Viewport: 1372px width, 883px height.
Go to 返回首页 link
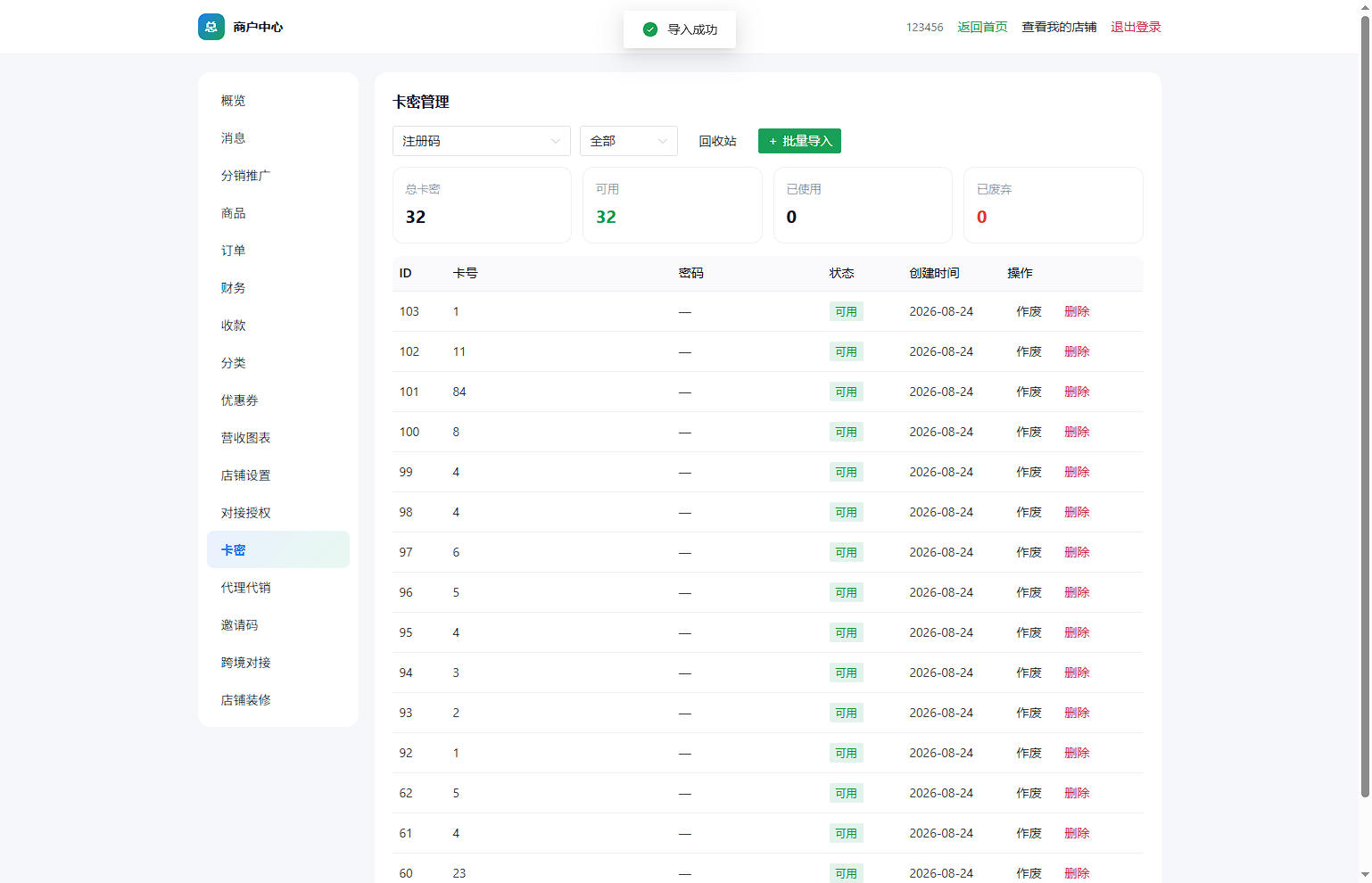click(982, 27)
